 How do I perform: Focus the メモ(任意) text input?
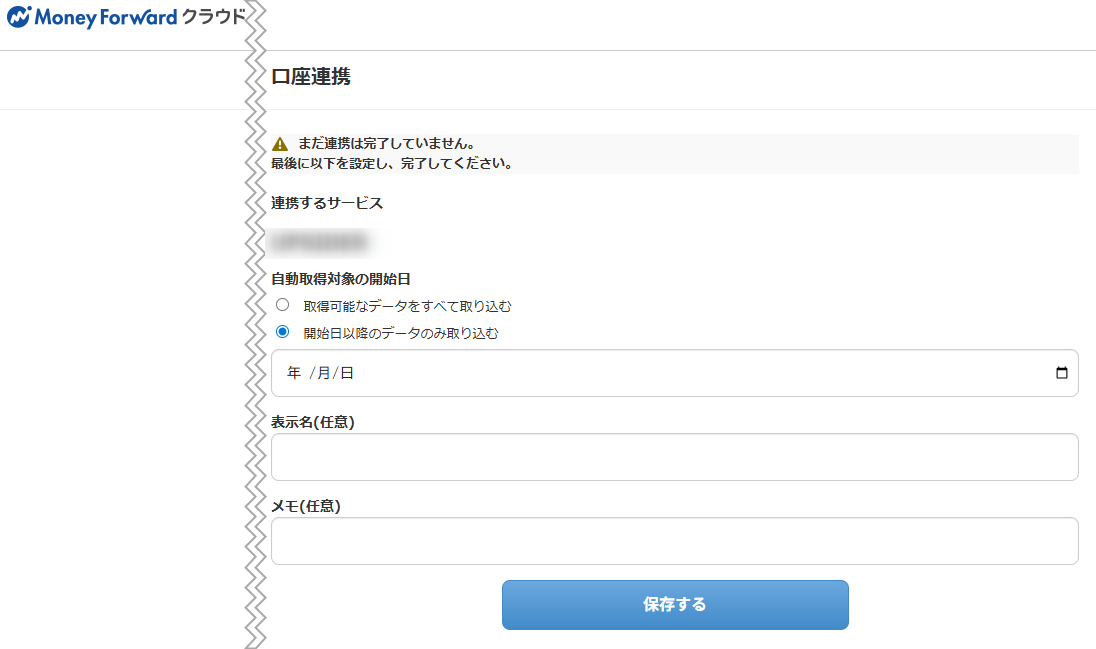[674, 541]
